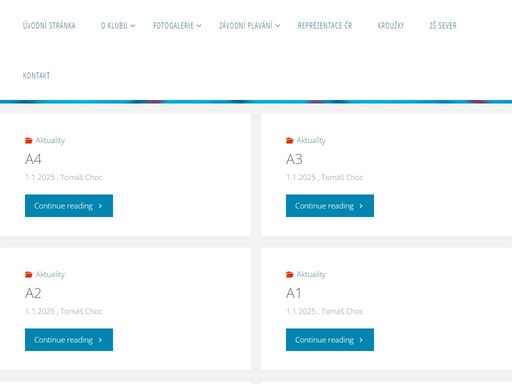Click the Aktuality category link above A2
The width and height of the screenshot is (512, 384).
click(x=50, y=274)
